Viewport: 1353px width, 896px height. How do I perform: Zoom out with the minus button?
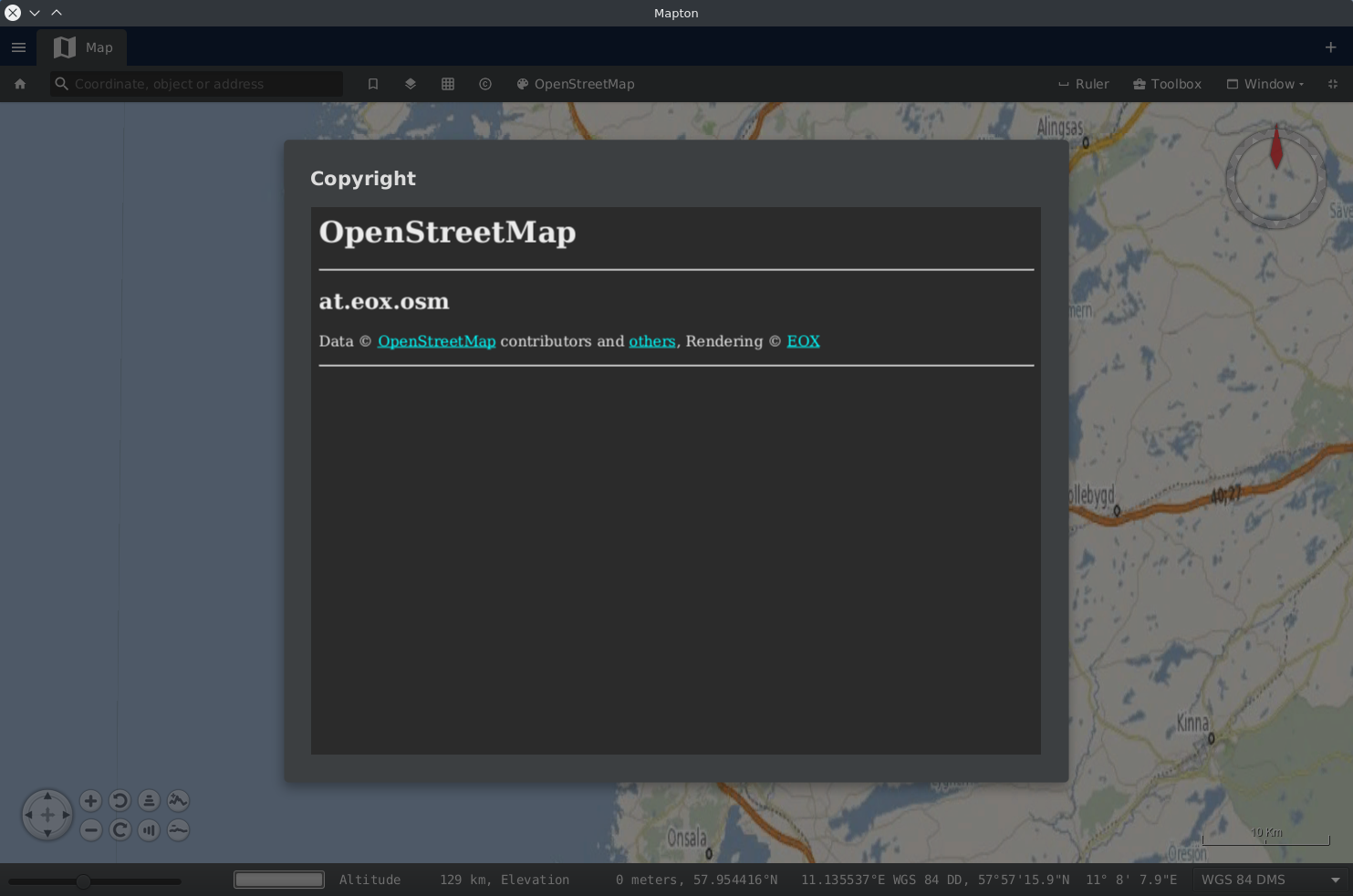(90, 830)
